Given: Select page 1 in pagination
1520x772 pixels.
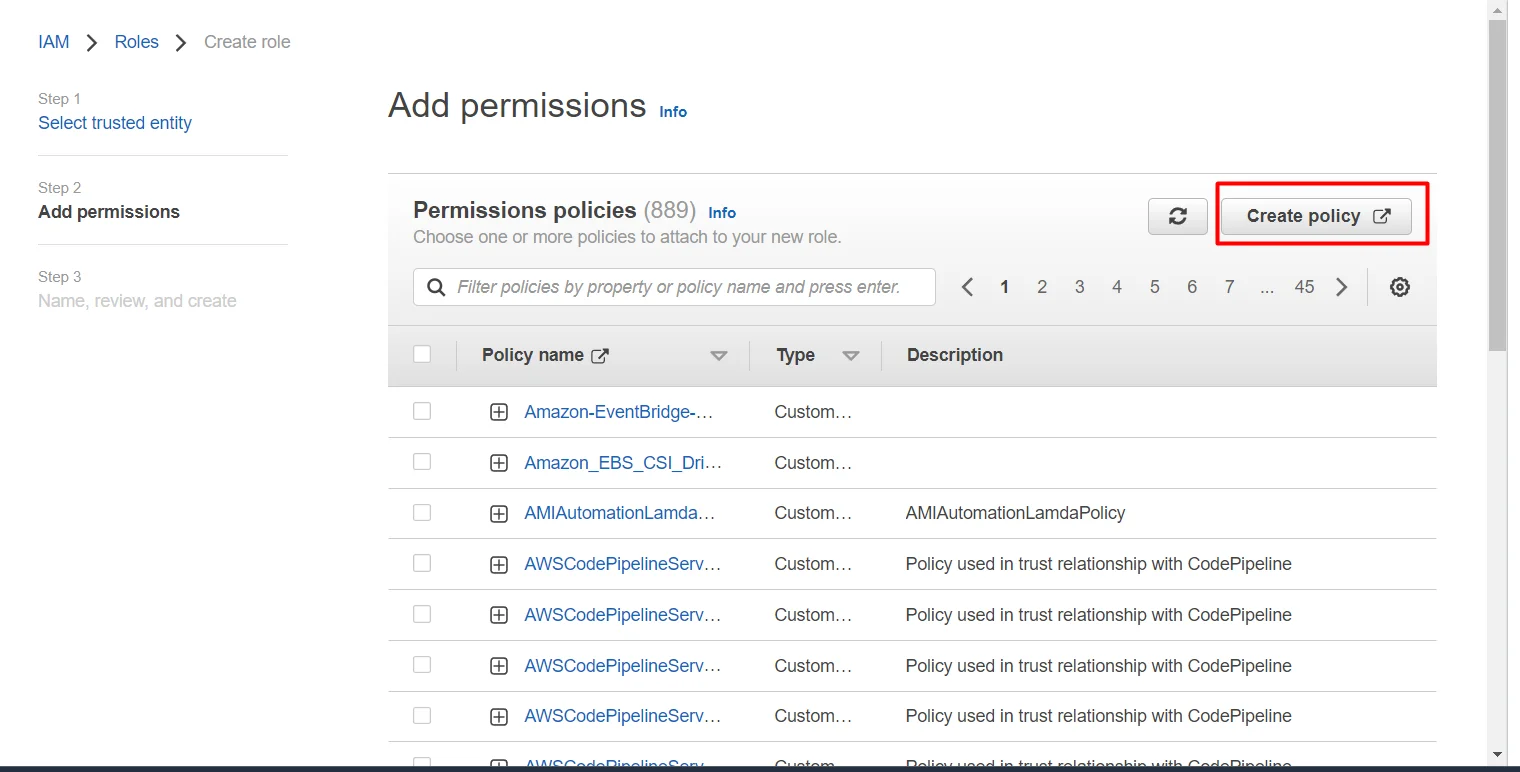Looking at the screenshot, I should coord(1004,287).
